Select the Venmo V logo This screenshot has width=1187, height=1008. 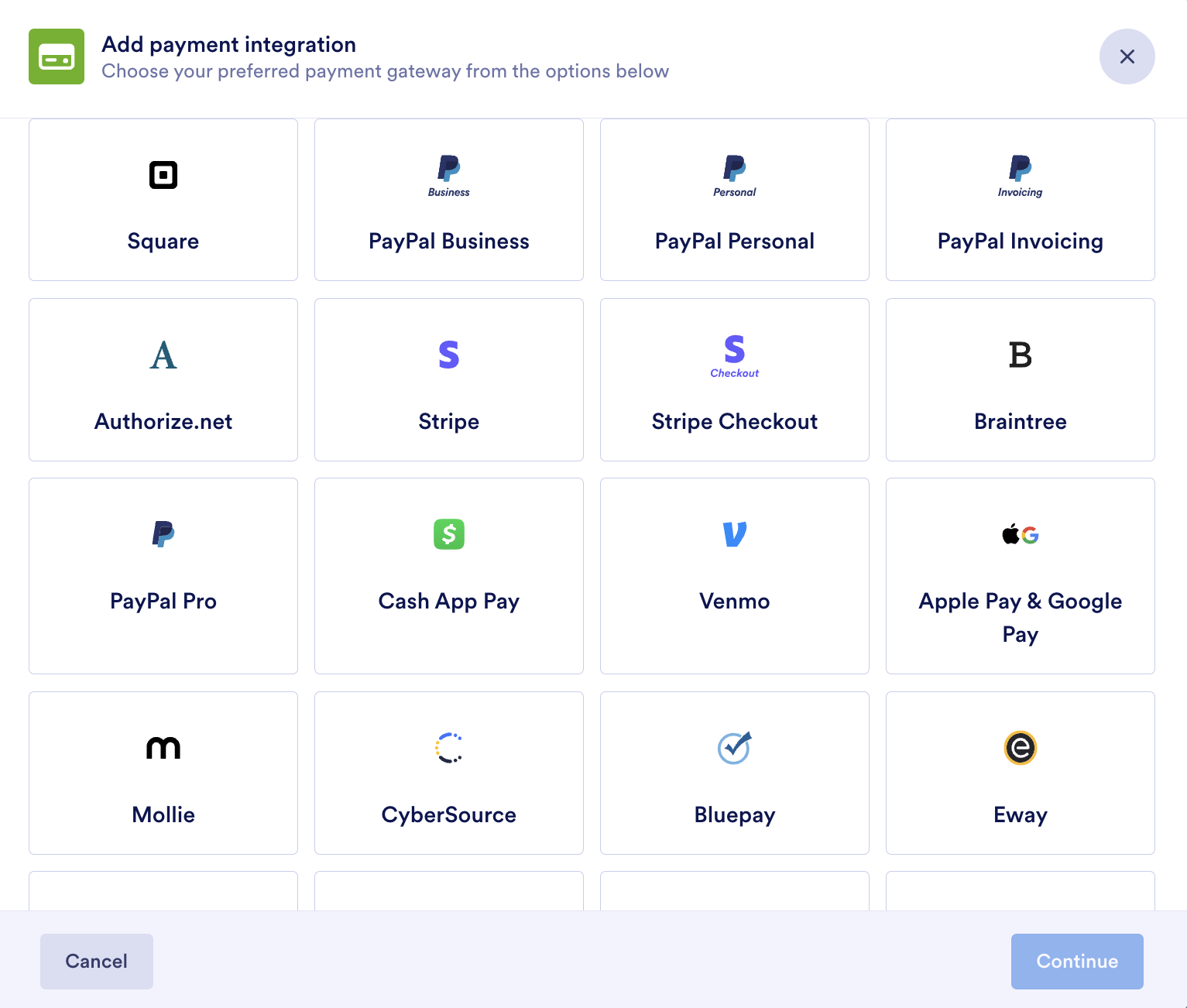coord(735,534)
